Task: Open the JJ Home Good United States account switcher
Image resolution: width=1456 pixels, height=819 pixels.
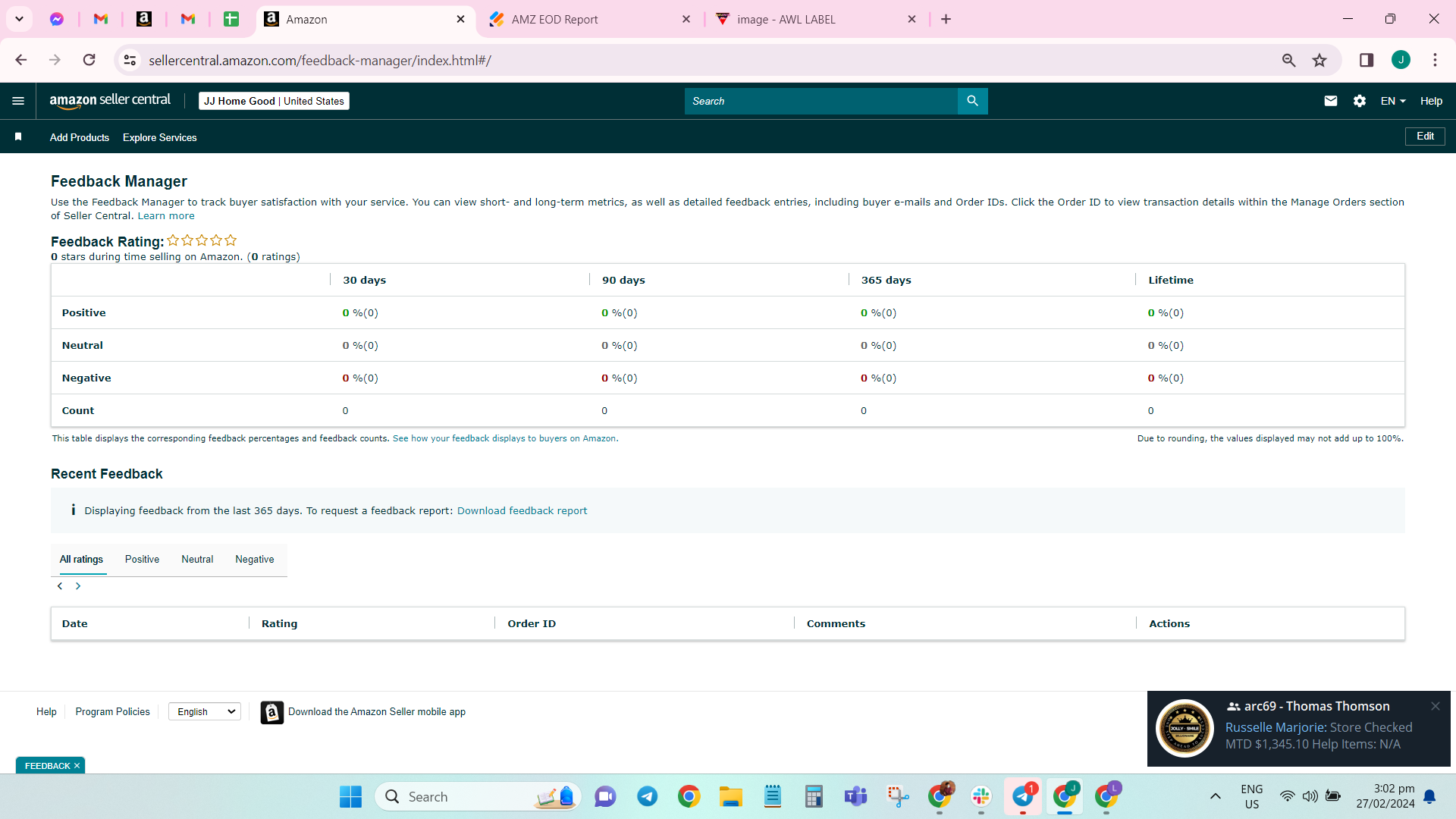Action: 274,101
